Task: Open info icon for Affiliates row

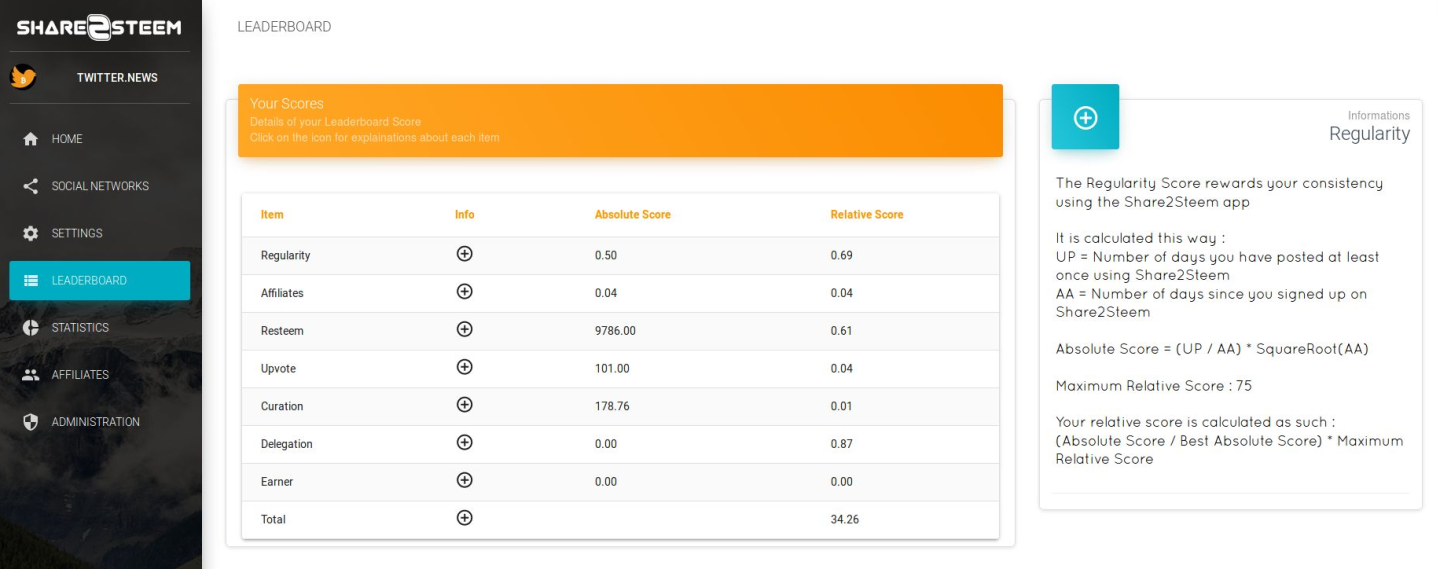Action: point(464,292)
